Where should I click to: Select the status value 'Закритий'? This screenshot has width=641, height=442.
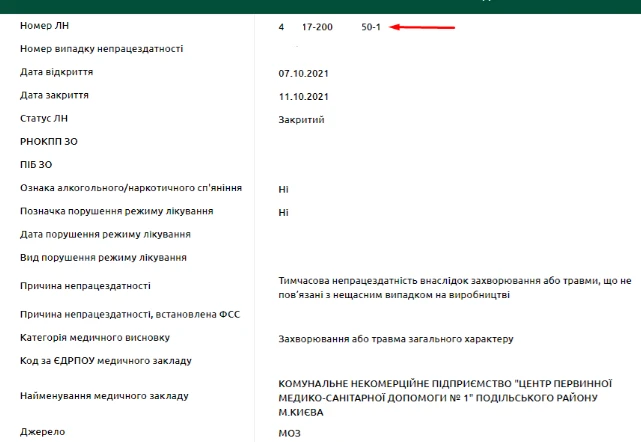(301, 120)
